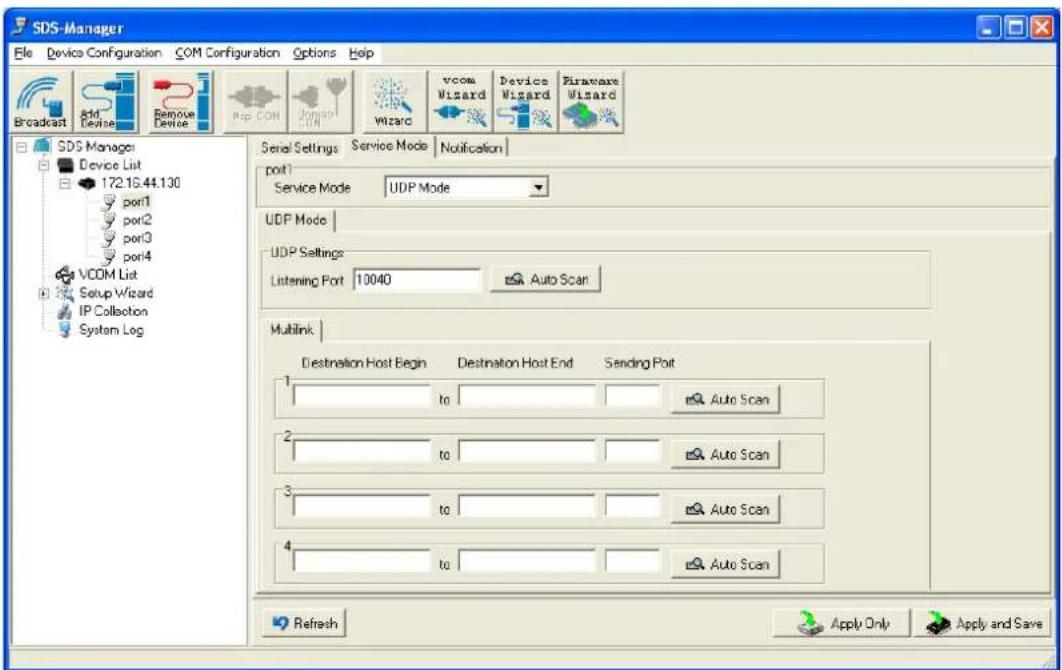Click the Device List tree icon

tap(65, 165)
